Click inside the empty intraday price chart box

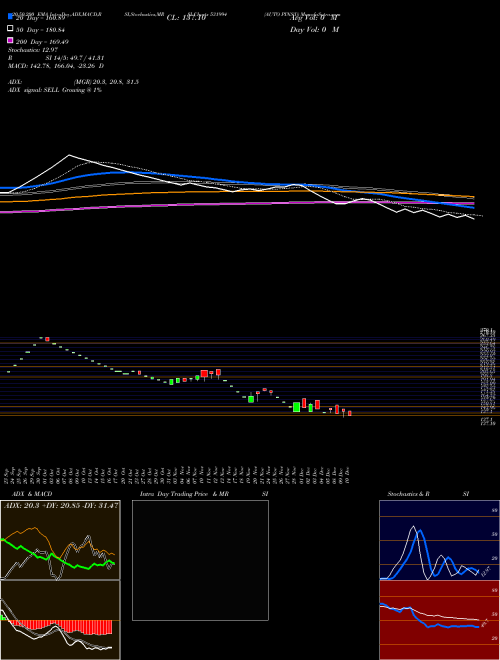click(x=200, y=560)
